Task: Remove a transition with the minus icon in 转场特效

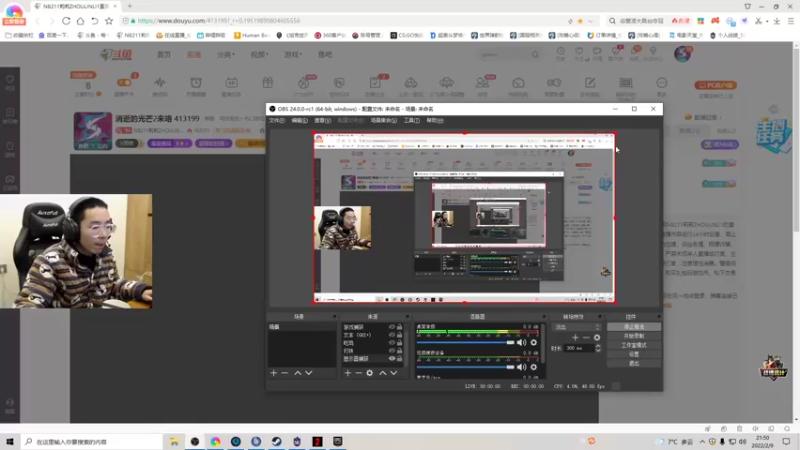Action: 586,337
